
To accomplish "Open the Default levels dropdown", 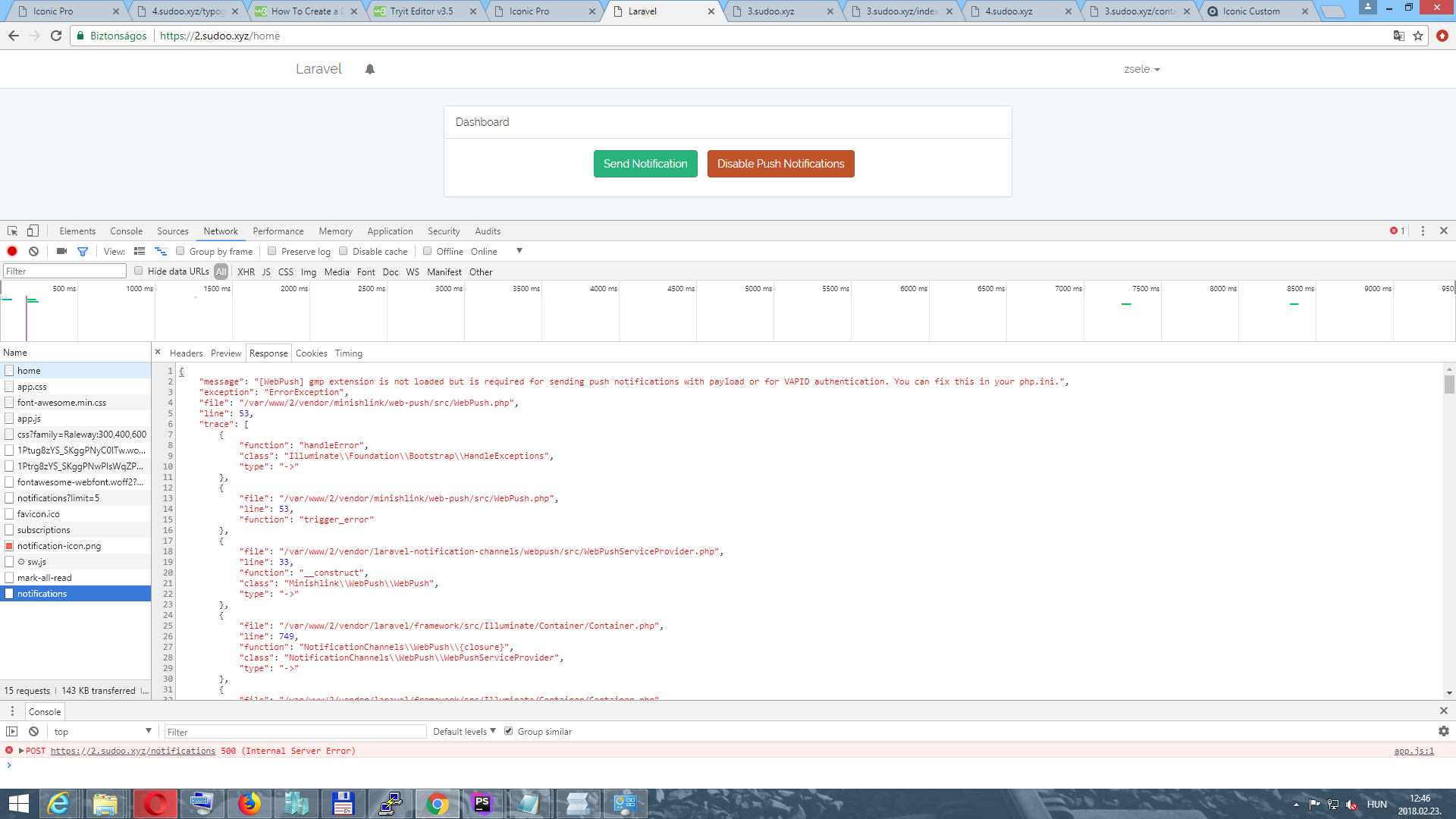I will (x=463, y=731).
